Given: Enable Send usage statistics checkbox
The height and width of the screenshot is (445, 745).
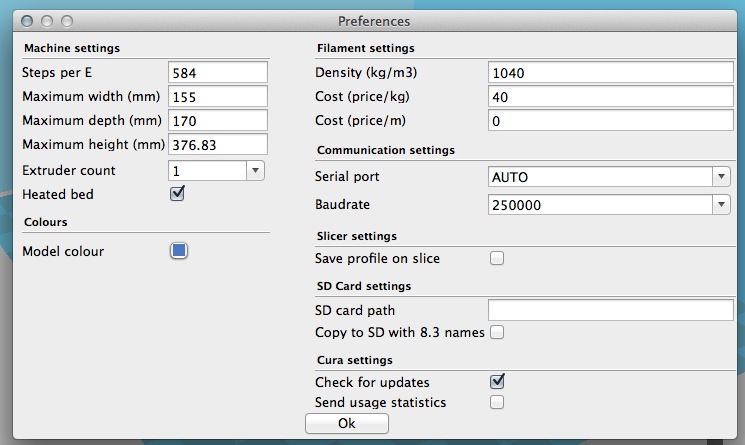Looking at the screenshot, I should click(x=496, y=403).
